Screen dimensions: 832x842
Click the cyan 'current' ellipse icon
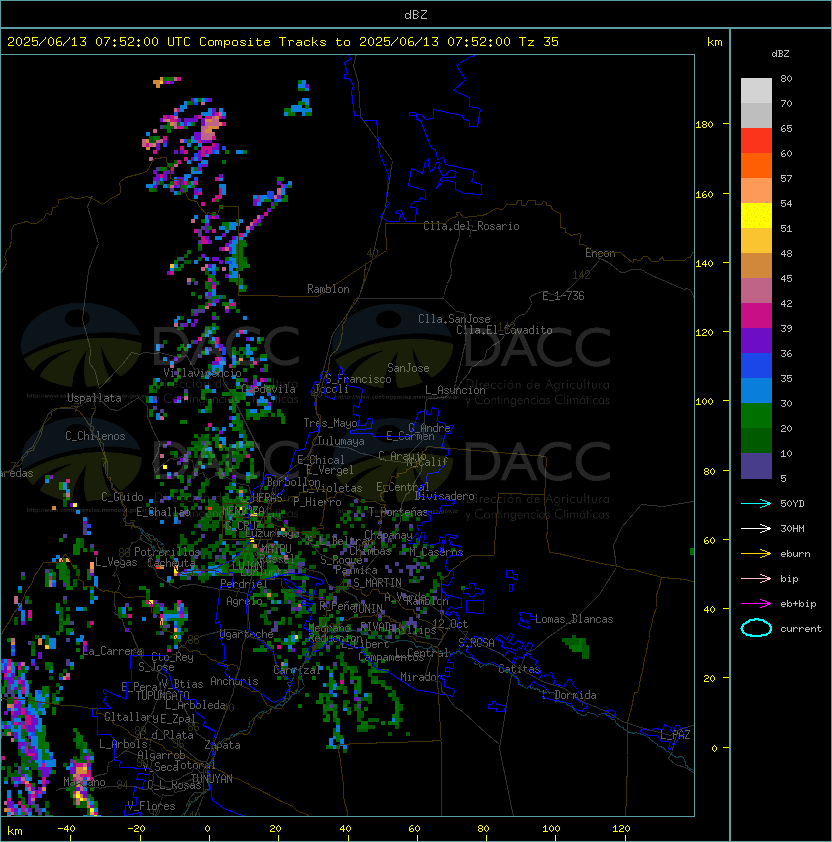pos(756,628)
